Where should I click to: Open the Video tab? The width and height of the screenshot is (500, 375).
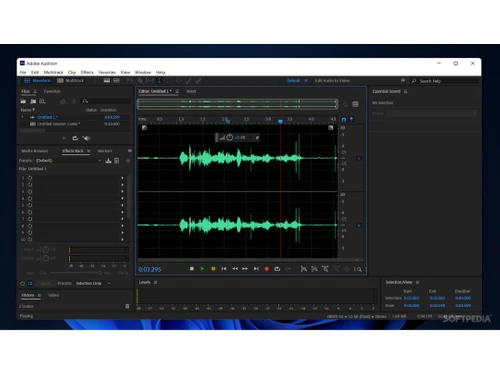54,295
